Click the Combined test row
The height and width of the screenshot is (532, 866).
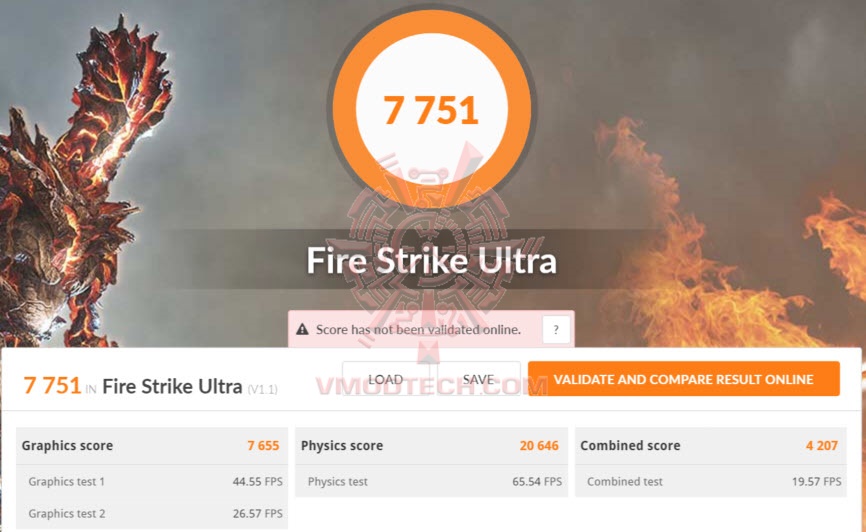[711, 481]
